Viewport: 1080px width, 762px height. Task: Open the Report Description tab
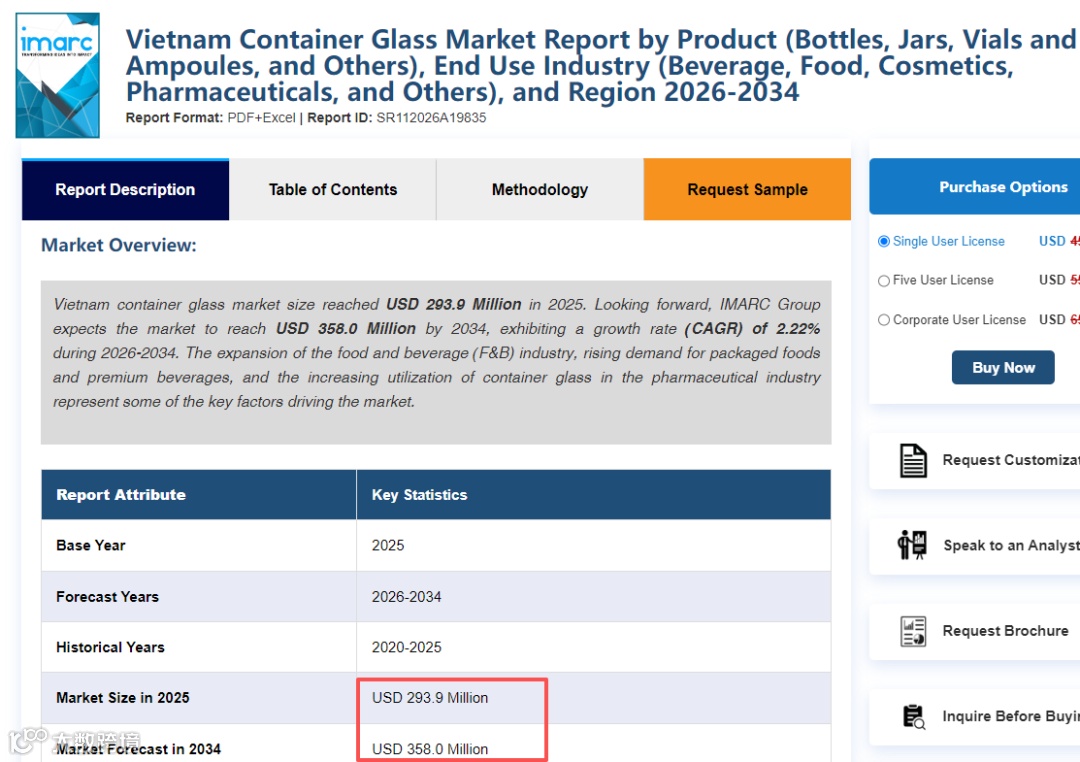[125, 190]
